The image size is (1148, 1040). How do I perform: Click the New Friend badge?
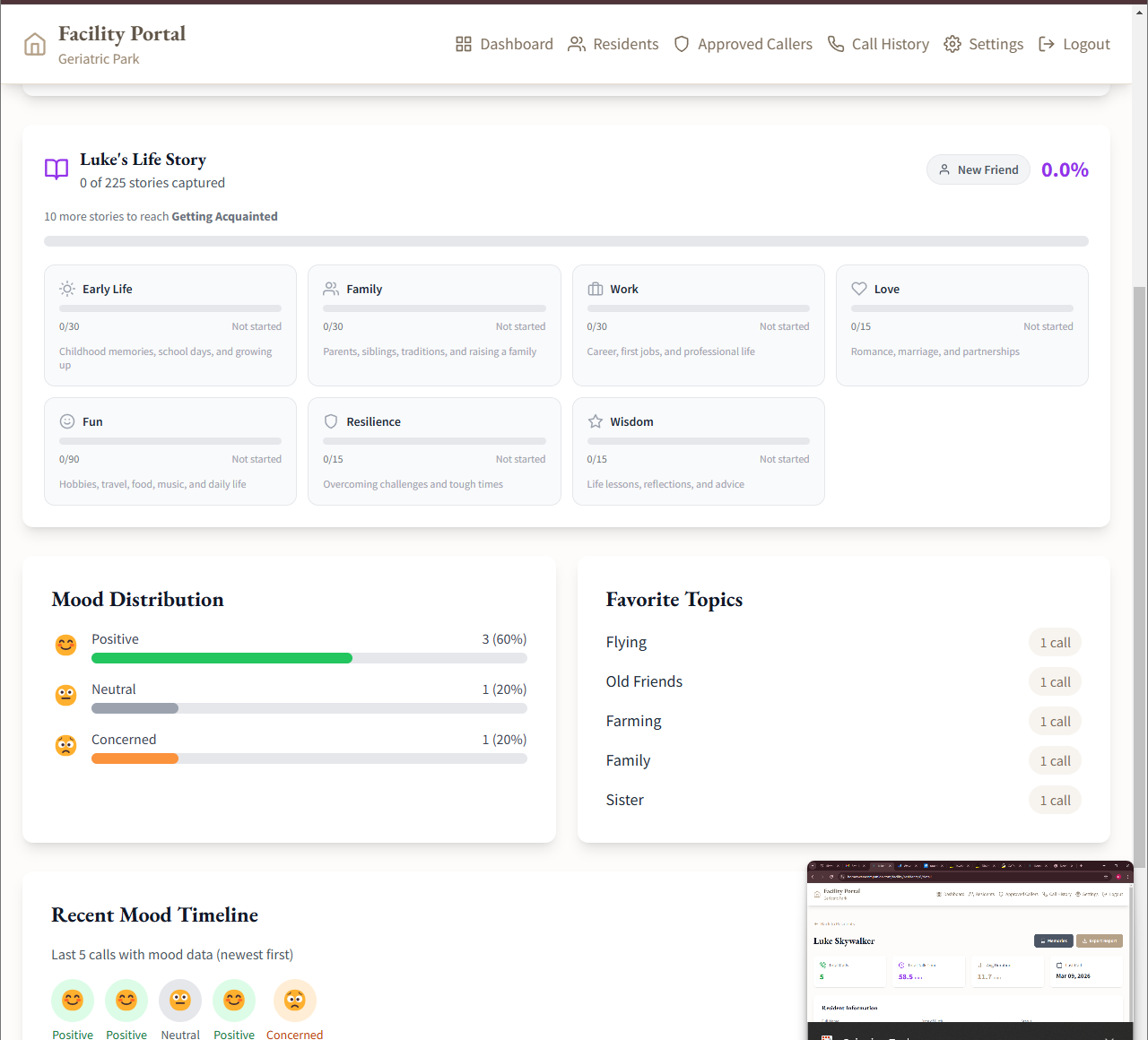click(978, 169)
